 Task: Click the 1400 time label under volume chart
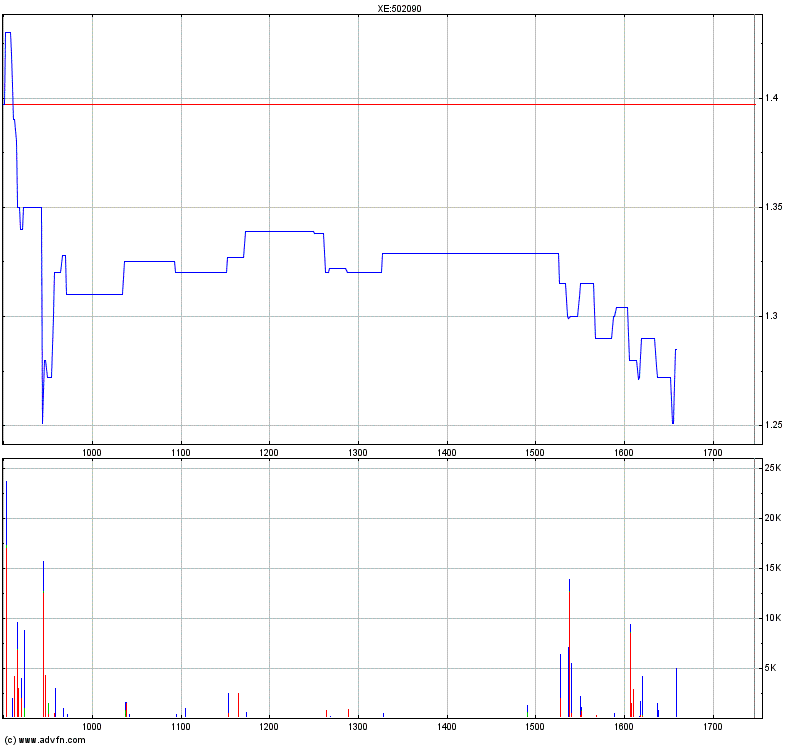click(x=447, y=726)
